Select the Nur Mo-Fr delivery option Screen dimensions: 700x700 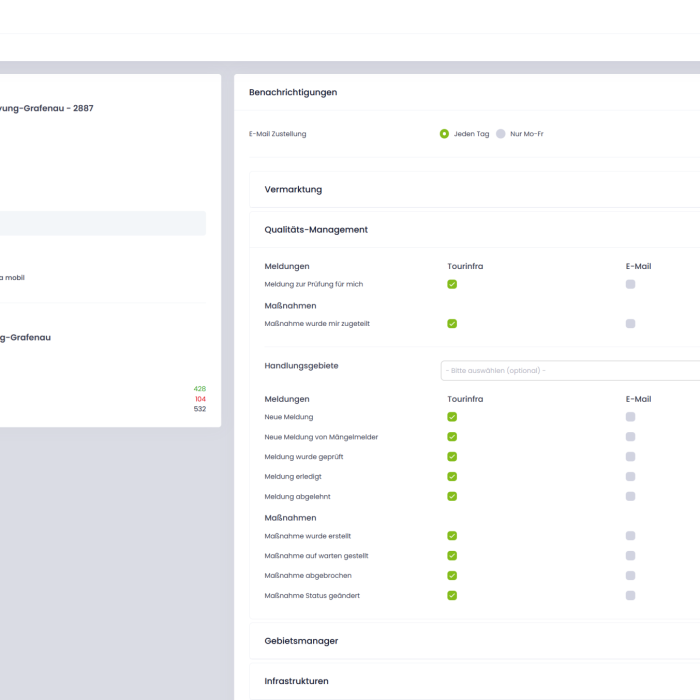[501, 134]
